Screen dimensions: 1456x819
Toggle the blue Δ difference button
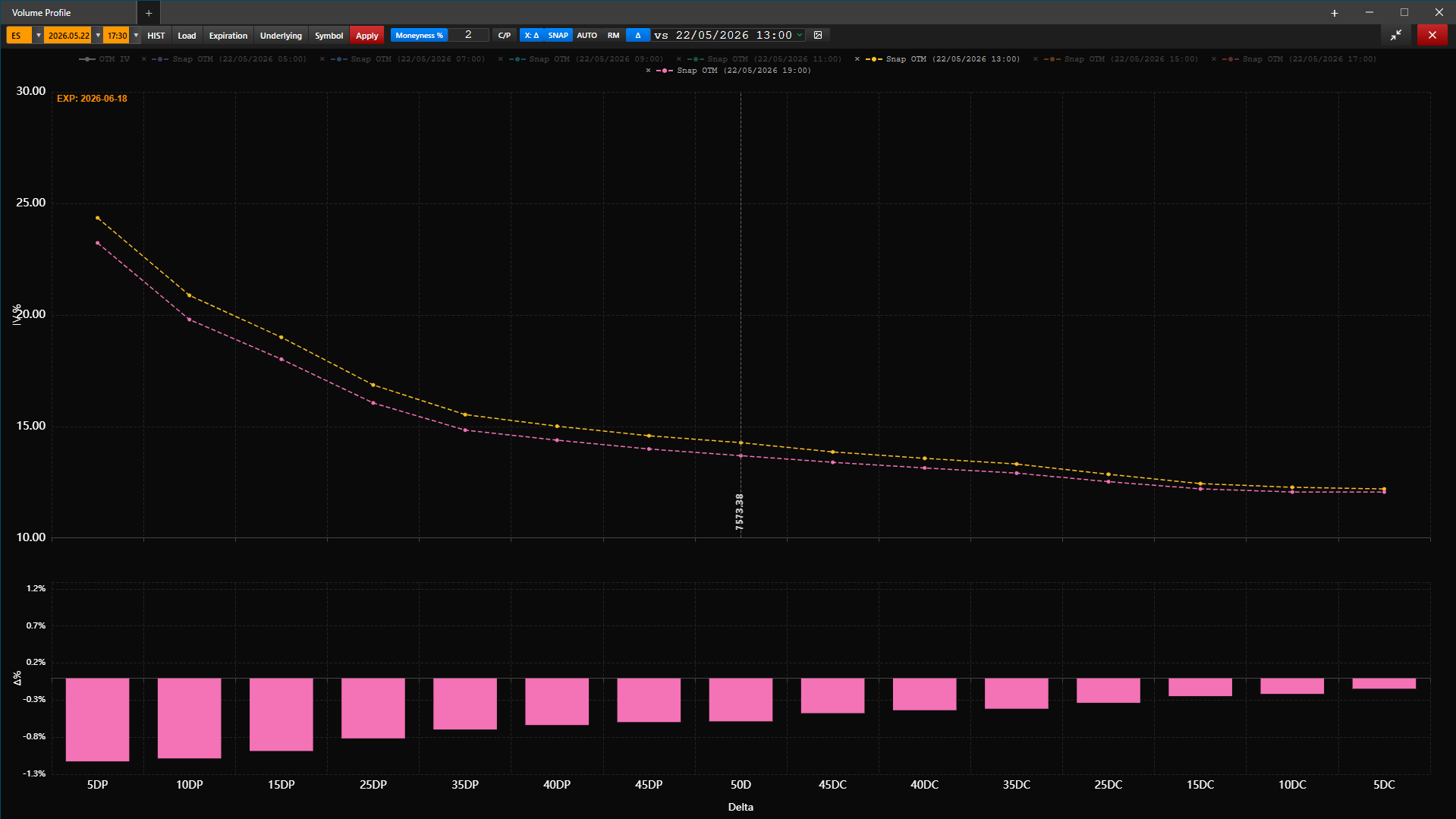[638, 36]
